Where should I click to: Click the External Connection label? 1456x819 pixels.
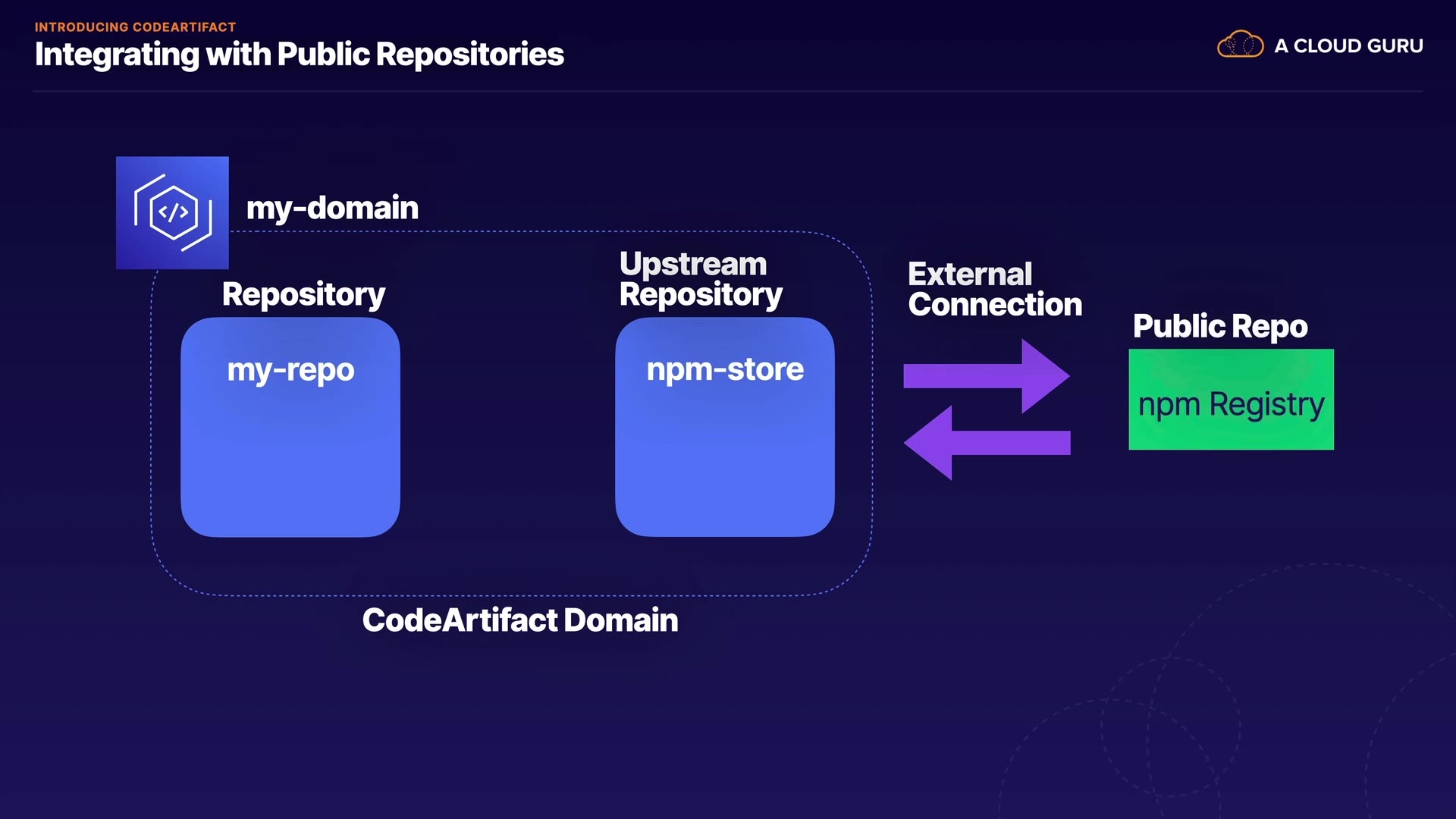tap(994, 289)
